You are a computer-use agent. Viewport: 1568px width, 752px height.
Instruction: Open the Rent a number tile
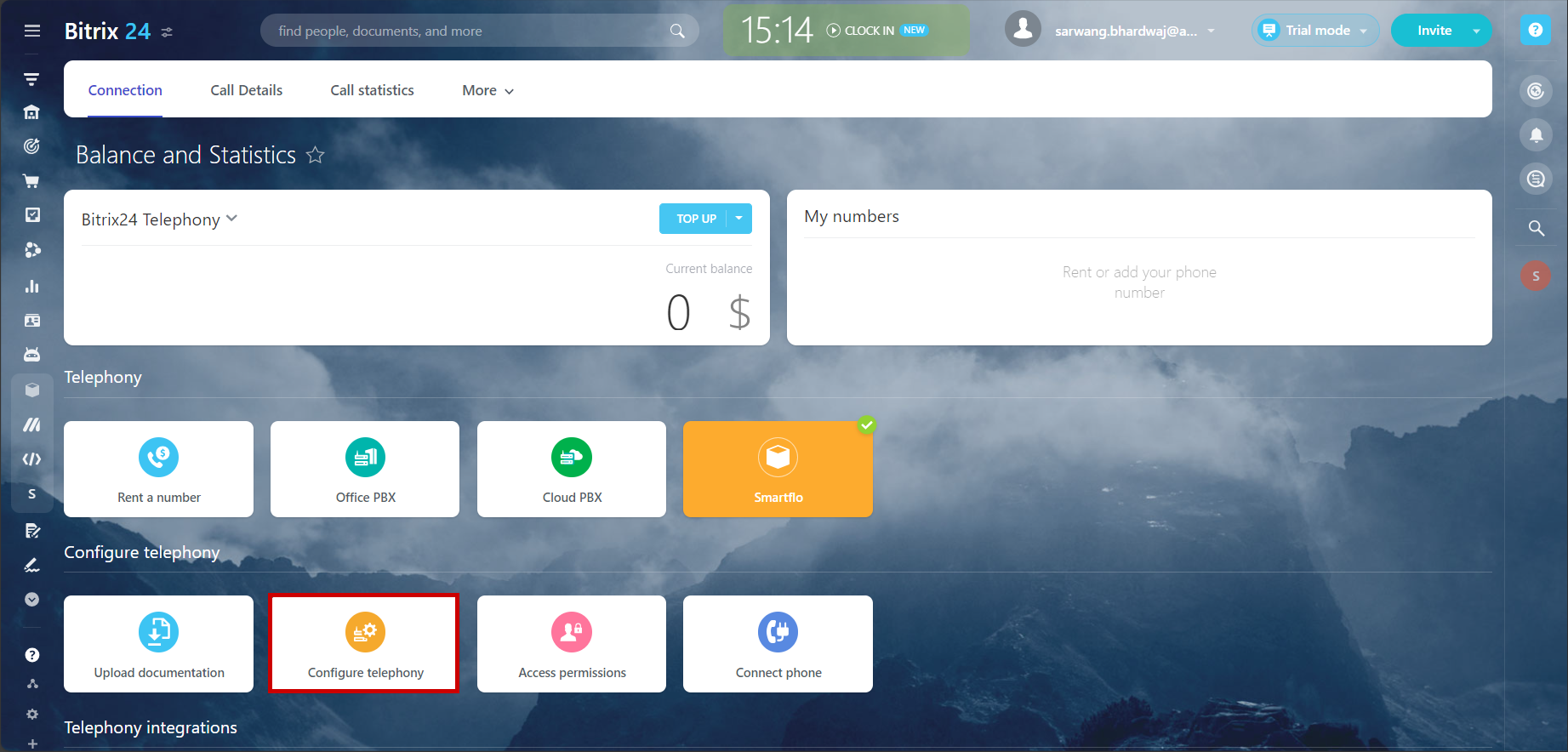click(159, 469)
